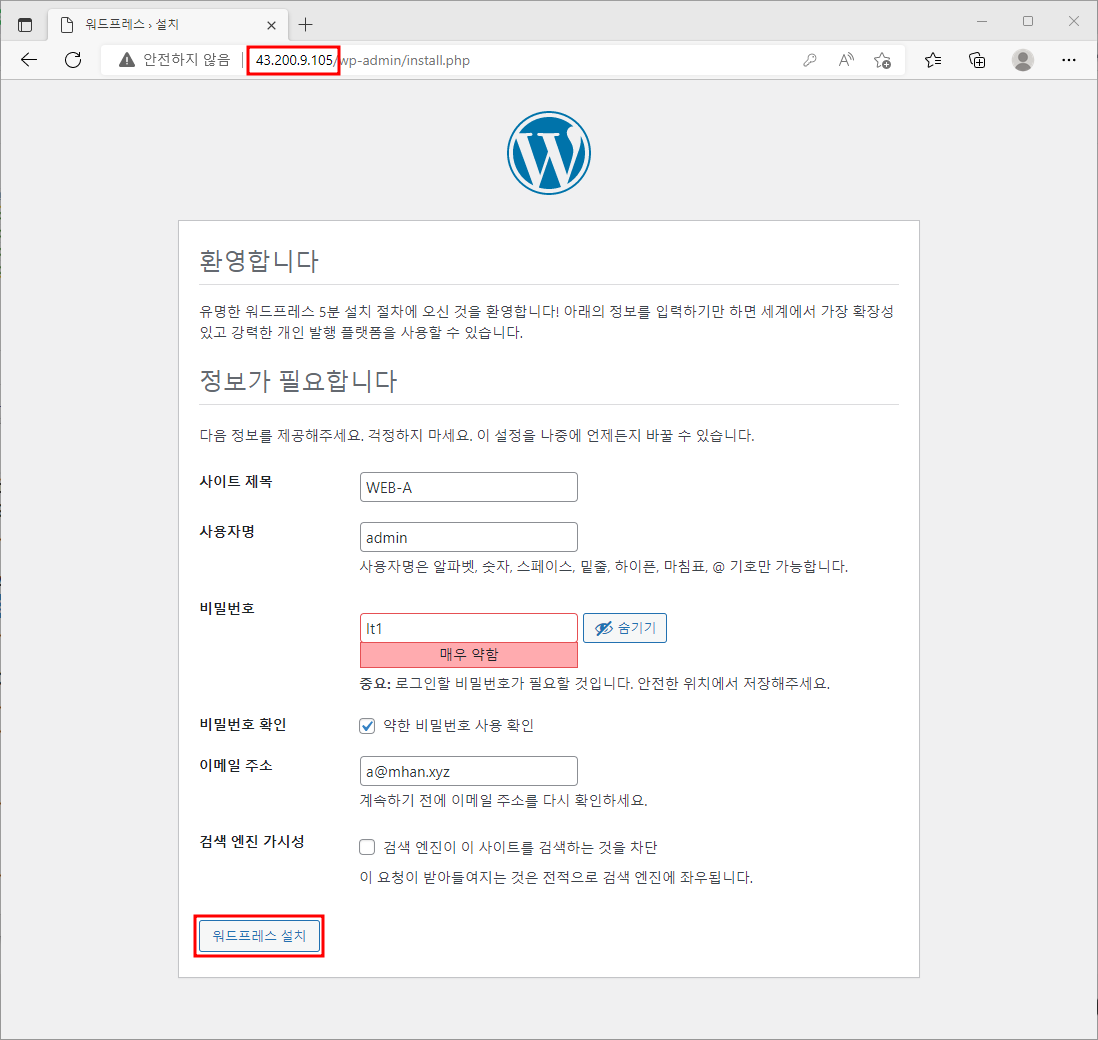This screenshot has width=1098, height=1040.
Task: Open the Favorites list icon
Action: pyautogui.click(x=933, y=60)
